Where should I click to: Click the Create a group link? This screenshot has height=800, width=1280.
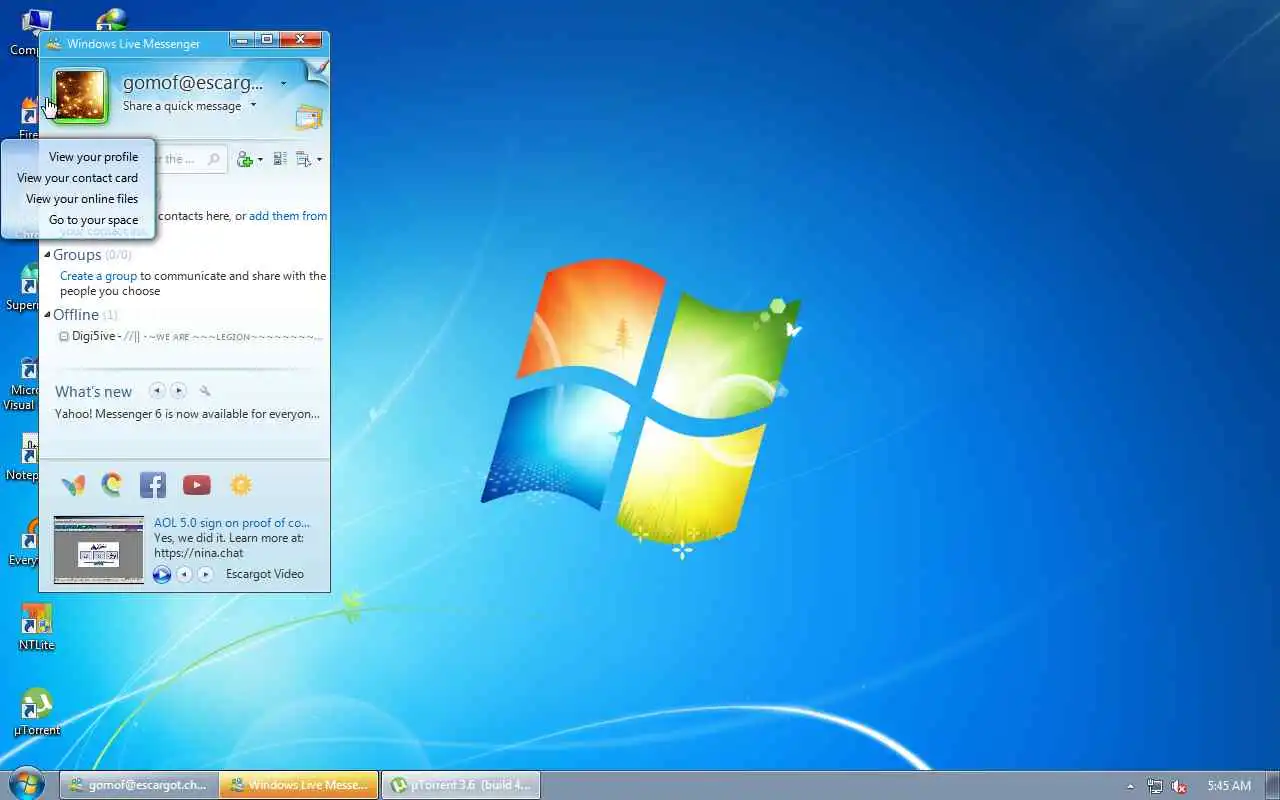pos(98,276)
